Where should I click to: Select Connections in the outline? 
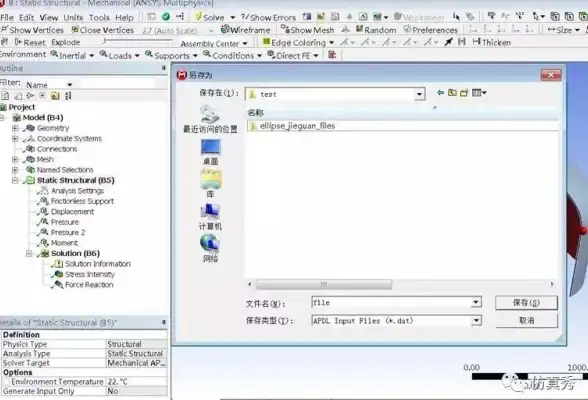57,149
